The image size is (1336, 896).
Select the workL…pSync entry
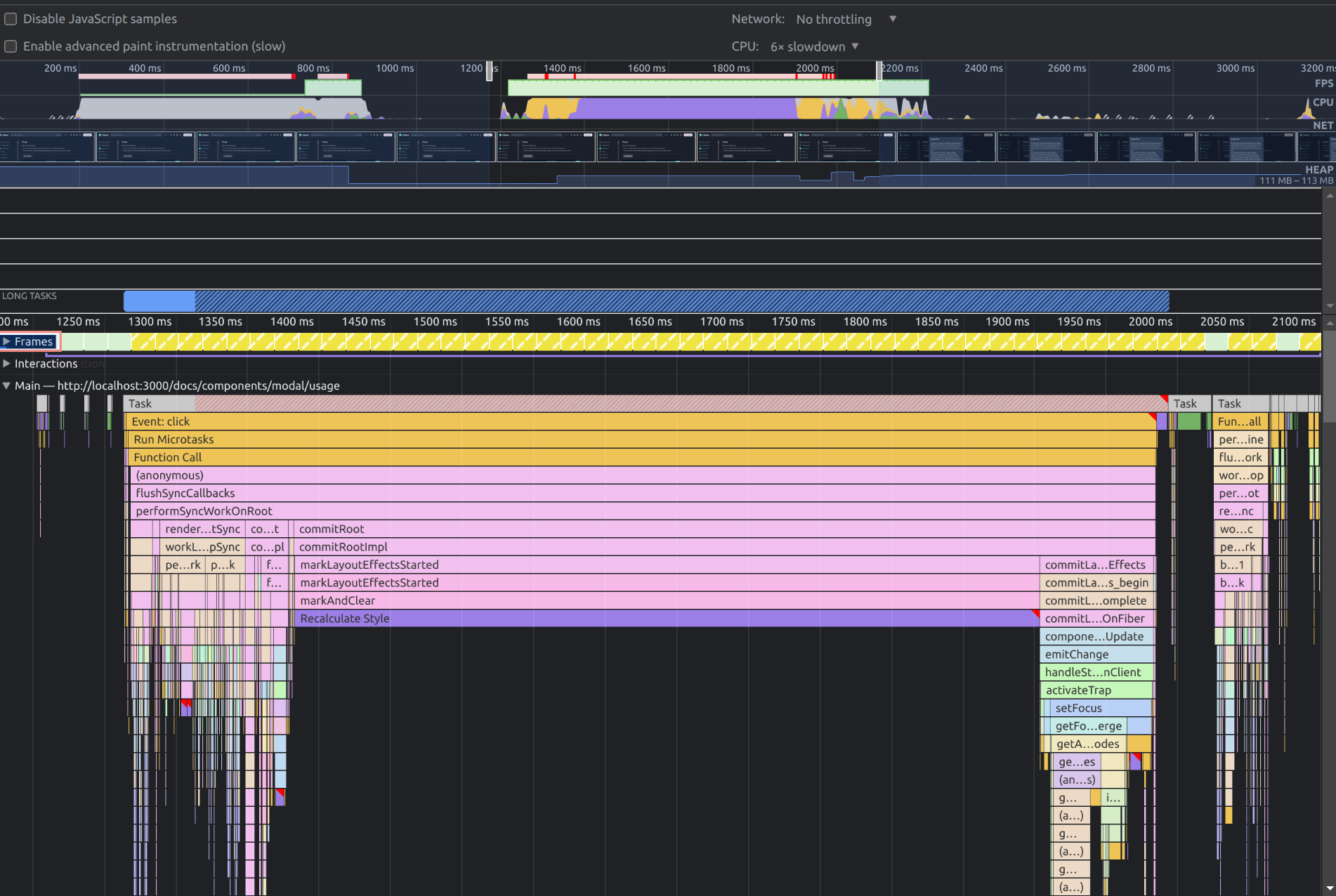point(203,547)
